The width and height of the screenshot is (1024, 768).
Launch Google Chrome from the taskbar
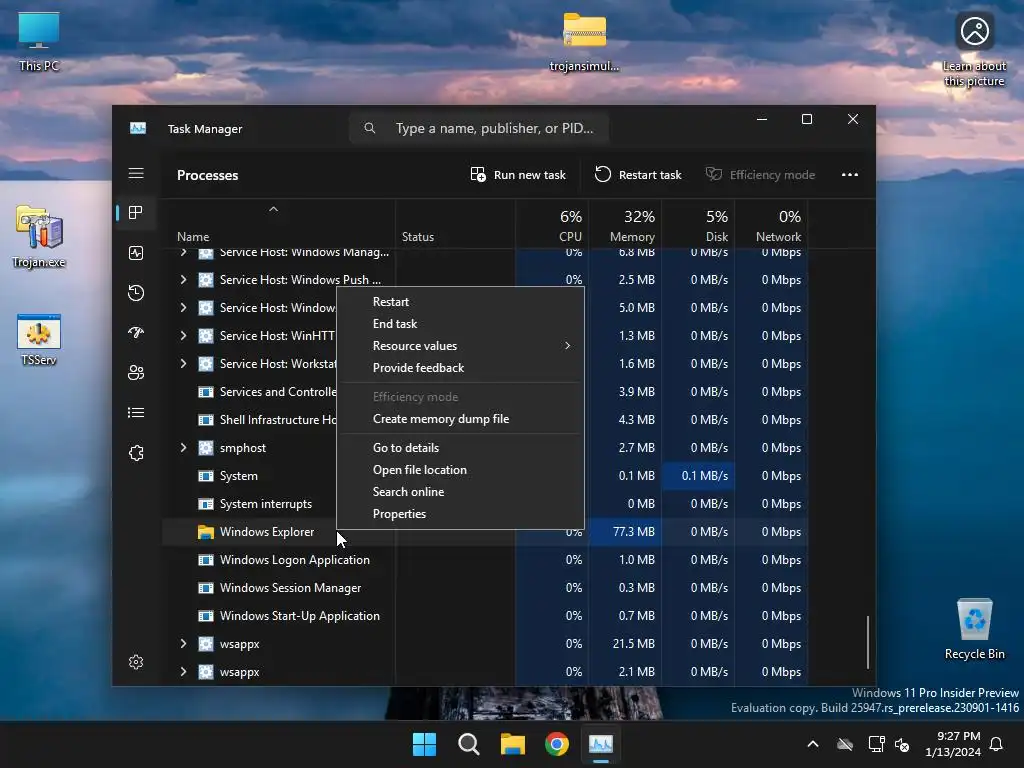[556, 744]
